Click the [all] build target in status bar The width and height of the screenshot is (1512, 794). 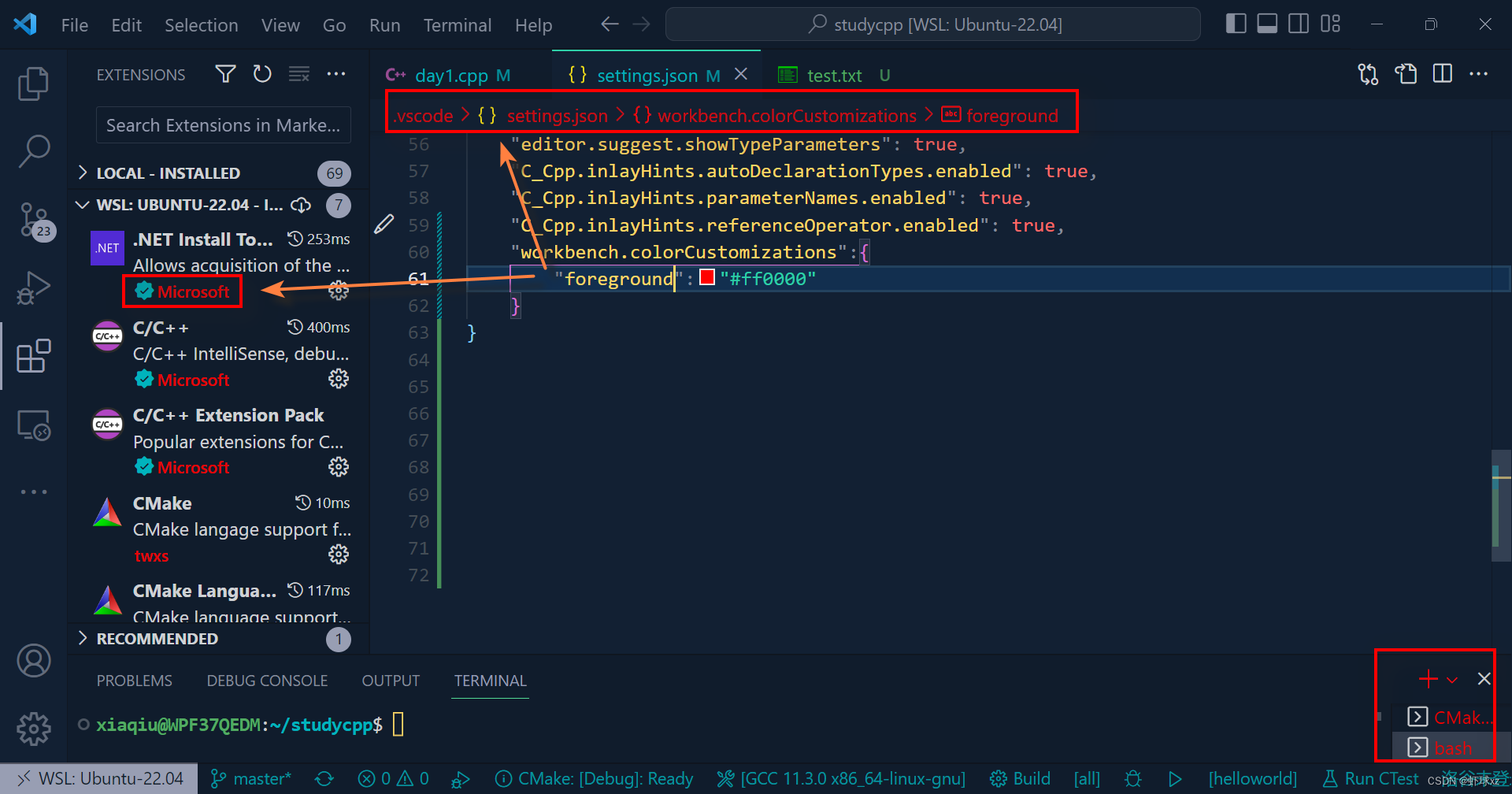[x=1087, y=778]
